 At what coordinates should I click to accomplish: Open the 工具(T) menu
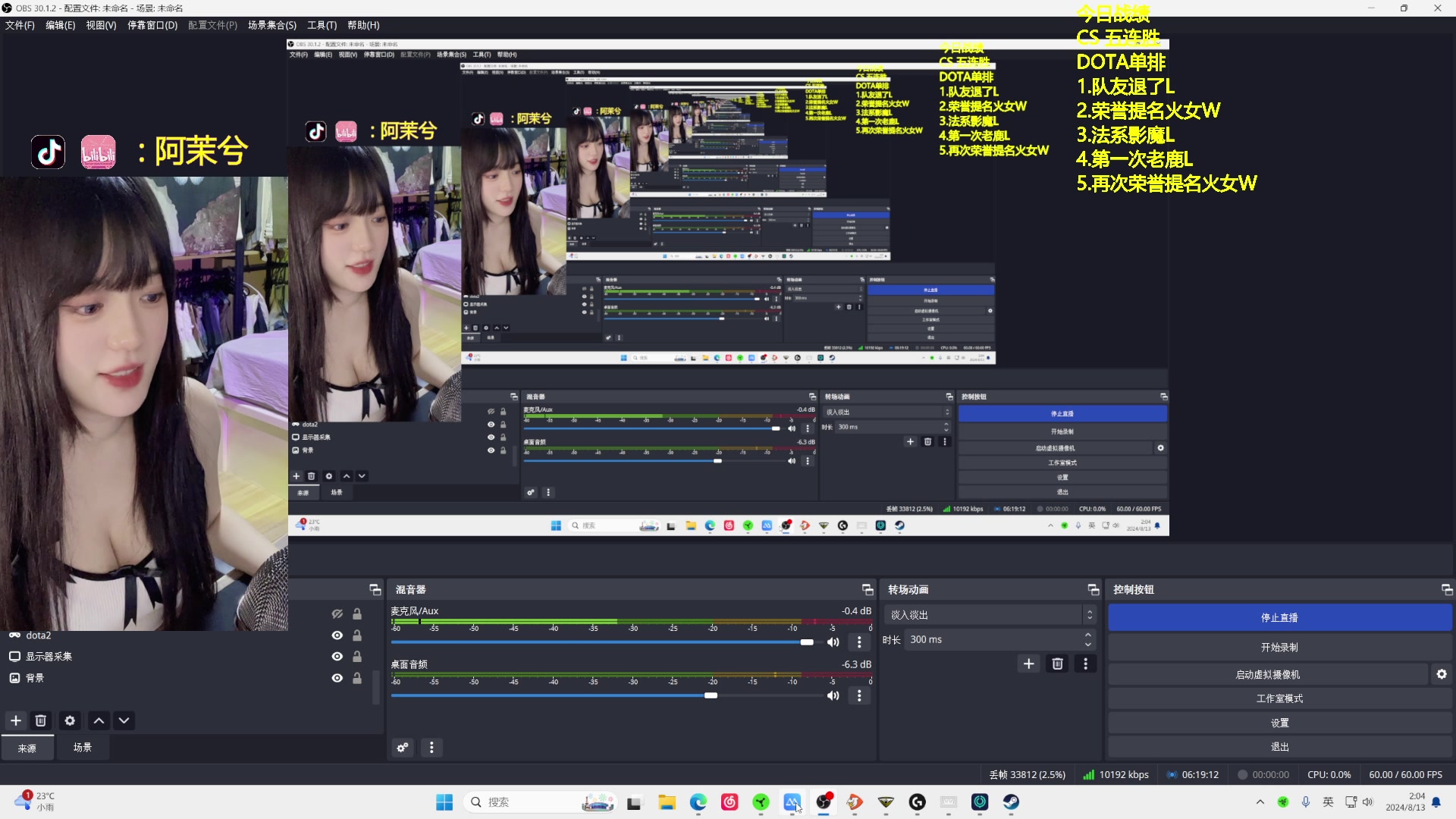click(x=322, y=25)
